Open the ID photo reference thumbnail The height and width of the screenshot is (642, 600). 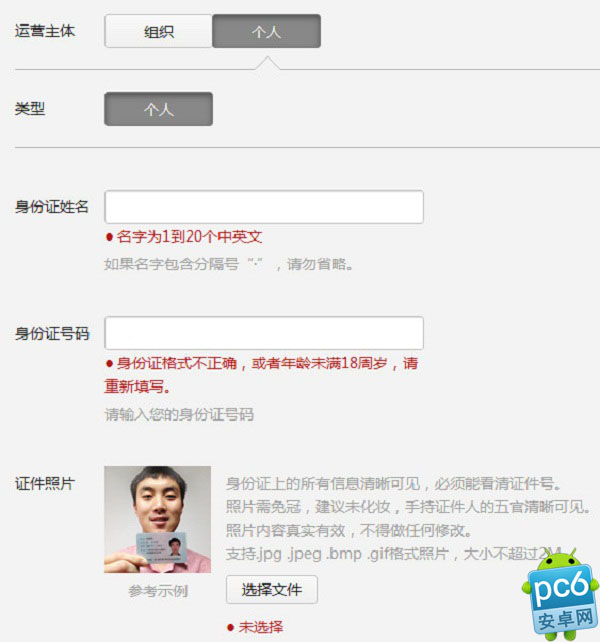pyautogui.click(x=158, y=519)
